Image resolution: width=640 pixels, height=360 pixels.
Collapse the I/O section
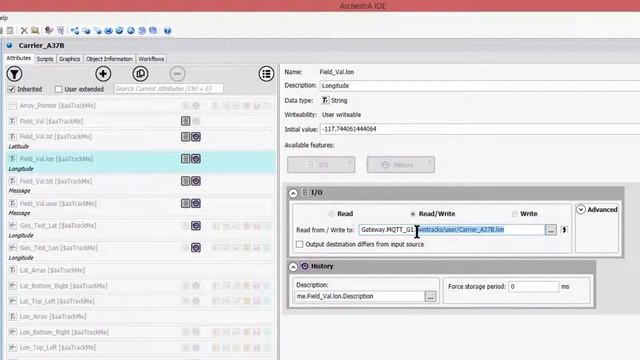[293, 193]
